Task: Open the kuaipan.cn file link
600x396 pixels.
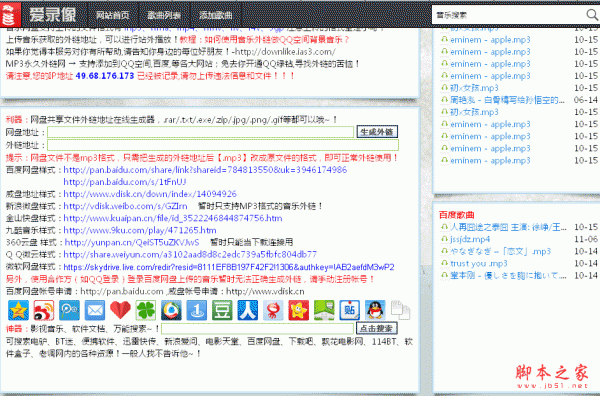Action: 173,218
